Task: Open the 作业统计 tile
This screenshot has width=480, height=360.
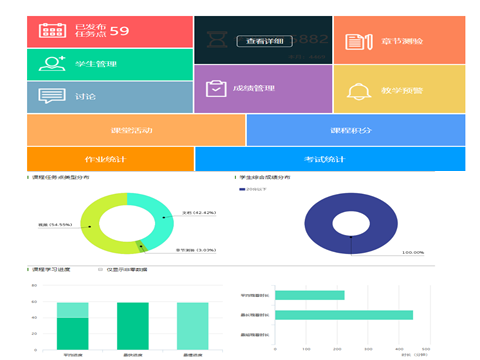Action: (110, 159)
